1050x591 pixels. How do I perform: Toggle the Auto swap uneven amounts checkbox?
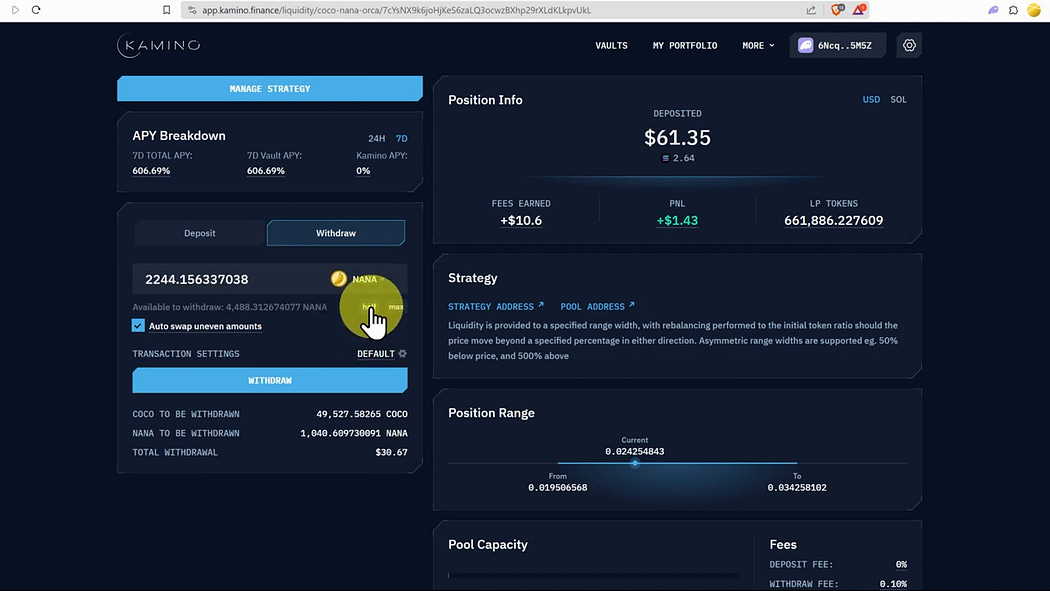138,325
